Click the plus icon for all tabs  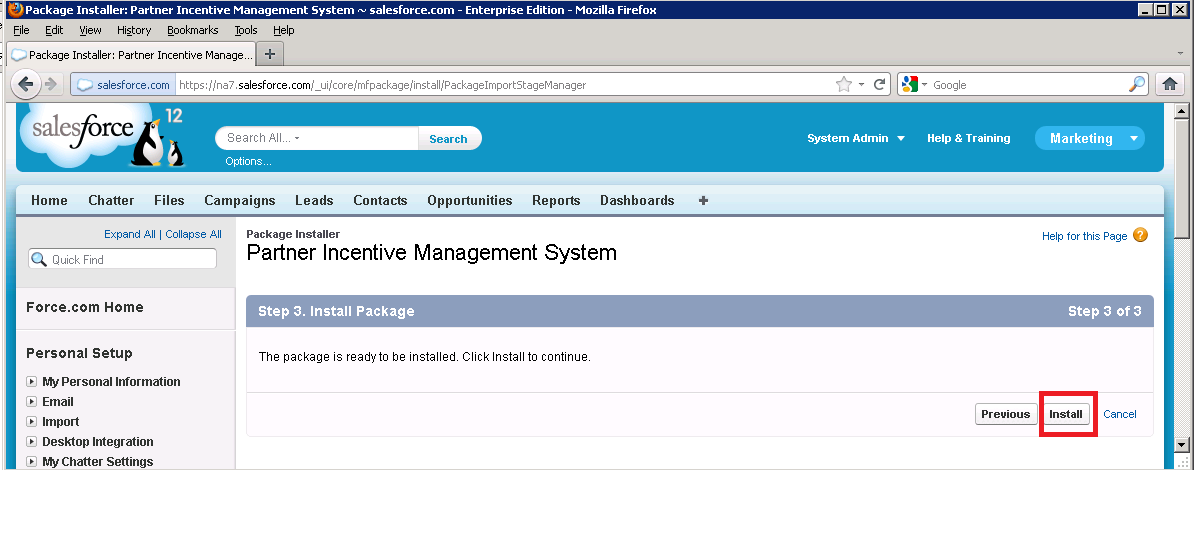703,200
